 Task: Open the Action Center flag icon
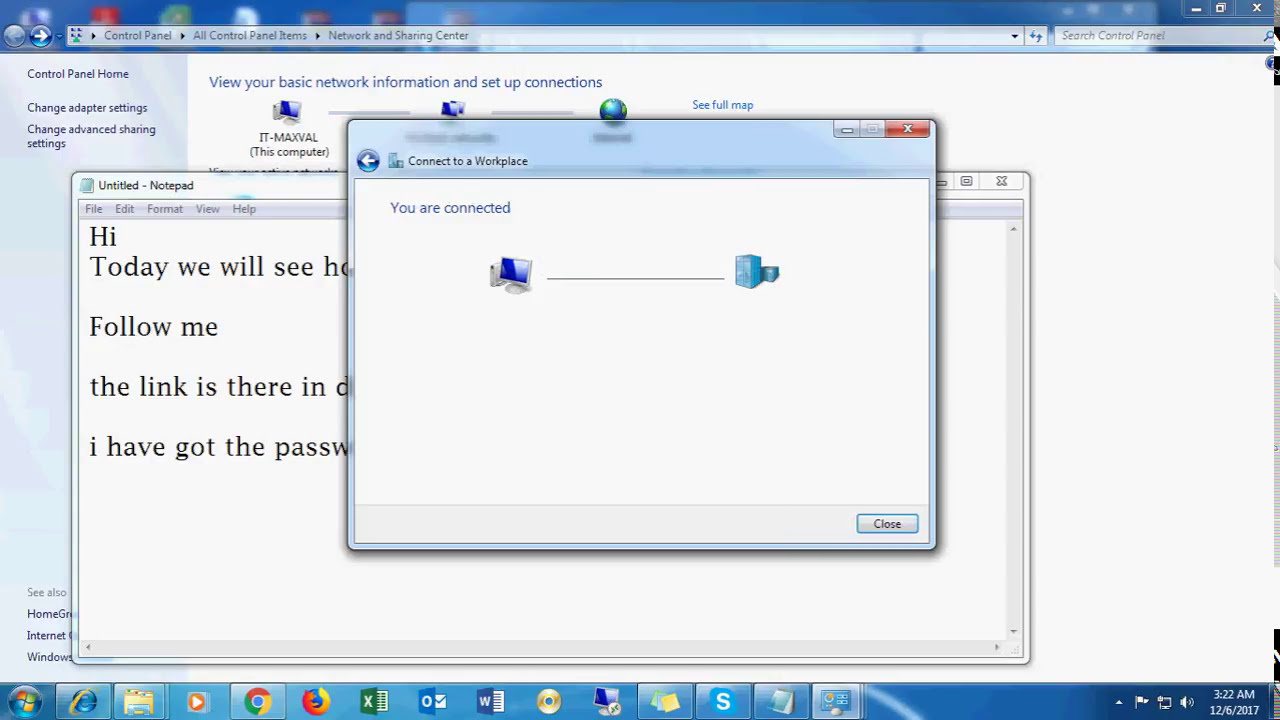click(1142, 702)
